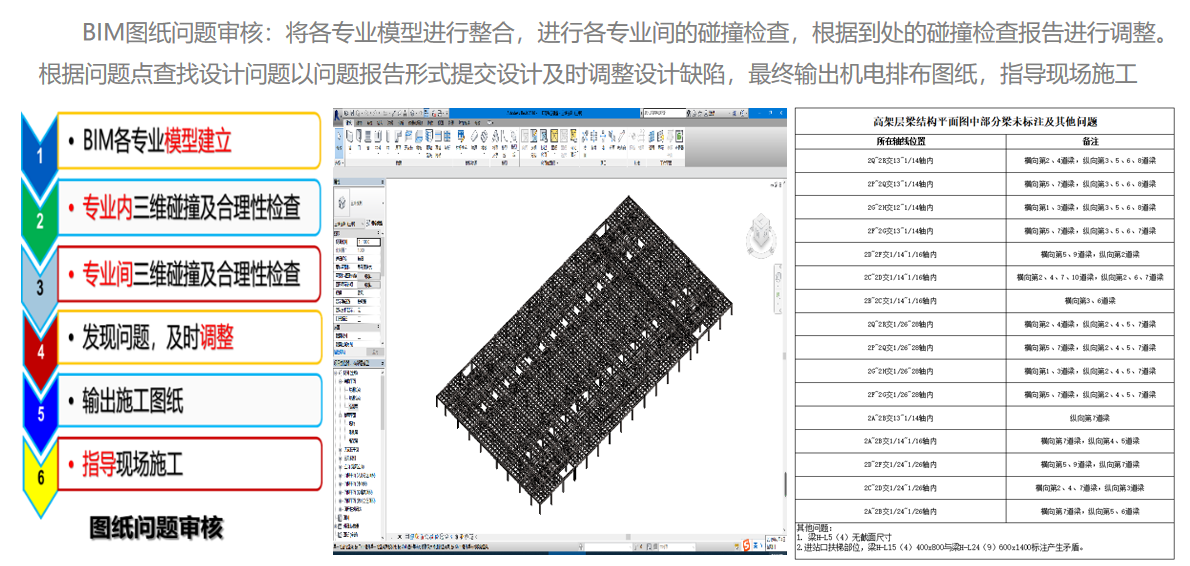Select the Railing tool in the ribbon

461,141
